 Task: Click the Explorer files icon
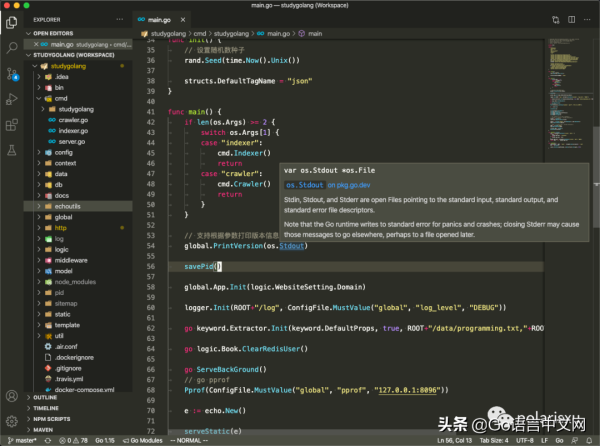(x=11, y=22)
